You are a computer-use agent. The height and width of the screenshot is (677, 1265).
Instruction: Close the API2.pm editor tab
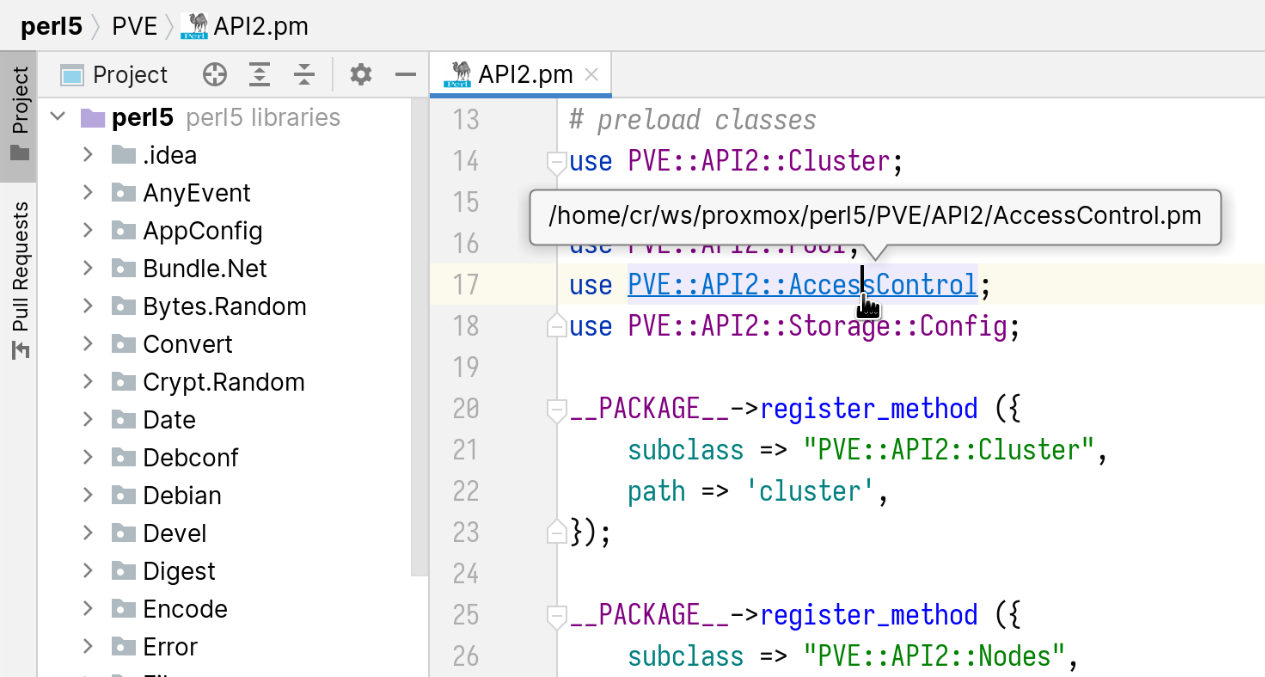pyautogui.click(x=591, y=75)
